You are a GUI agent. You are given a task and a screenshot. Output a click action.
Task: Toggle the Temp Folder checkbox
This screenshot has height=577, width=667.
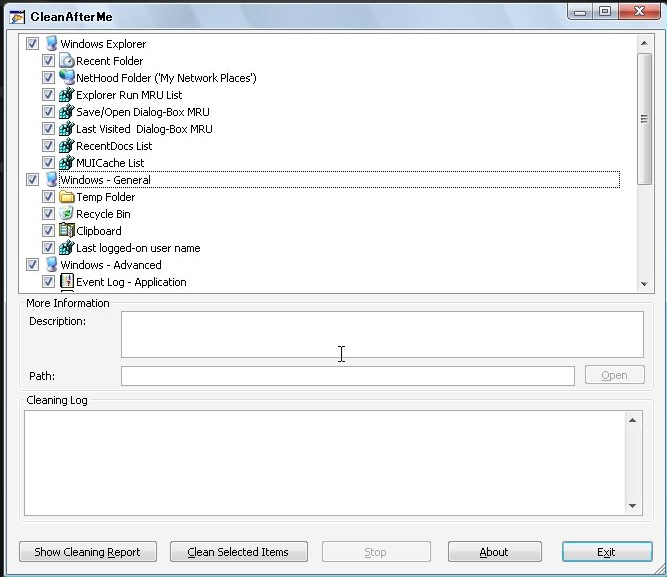coord(48,197)
